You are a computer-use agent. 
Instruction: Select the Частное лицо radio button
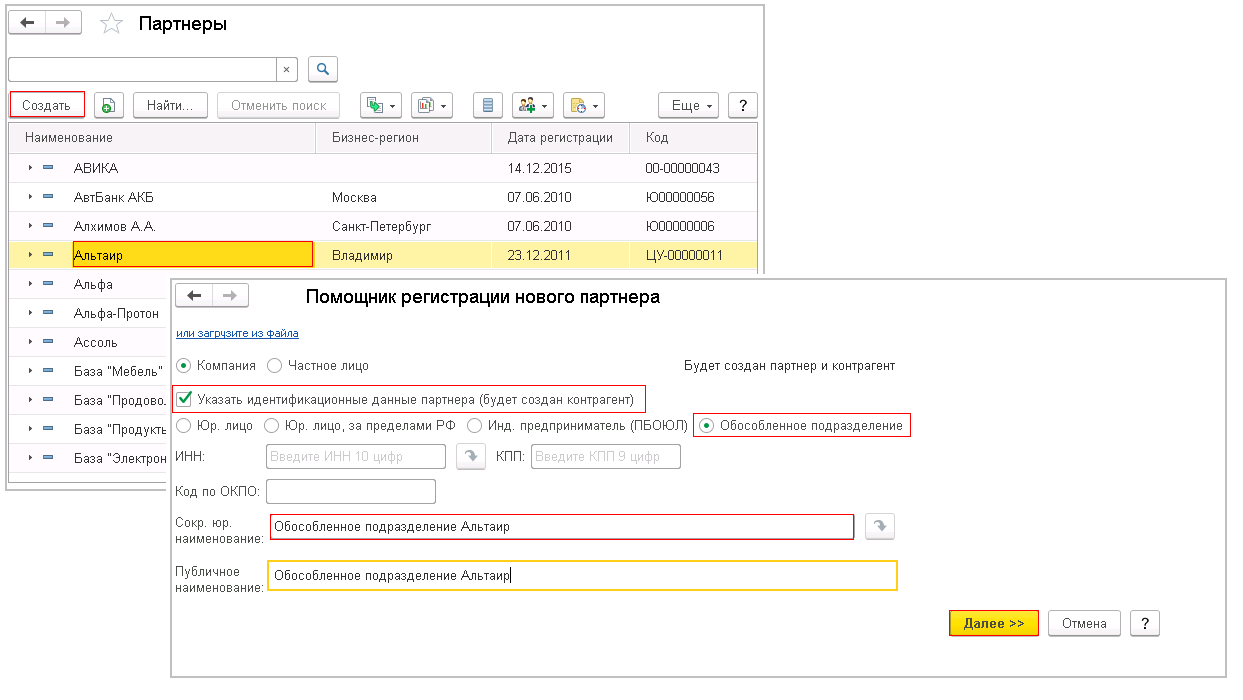[x=275, y=366]
